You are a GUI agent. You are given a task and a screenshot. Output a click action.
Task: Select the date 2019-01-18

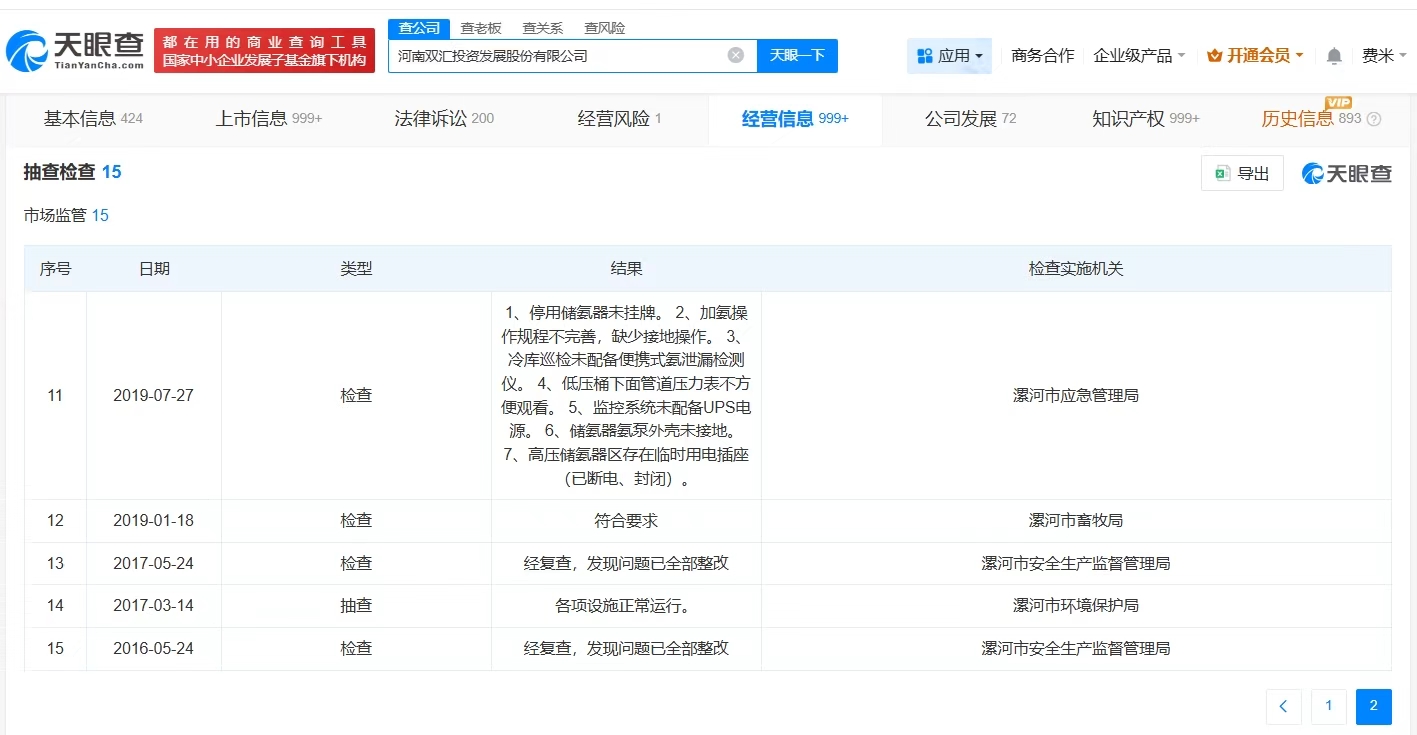(154, 521)
